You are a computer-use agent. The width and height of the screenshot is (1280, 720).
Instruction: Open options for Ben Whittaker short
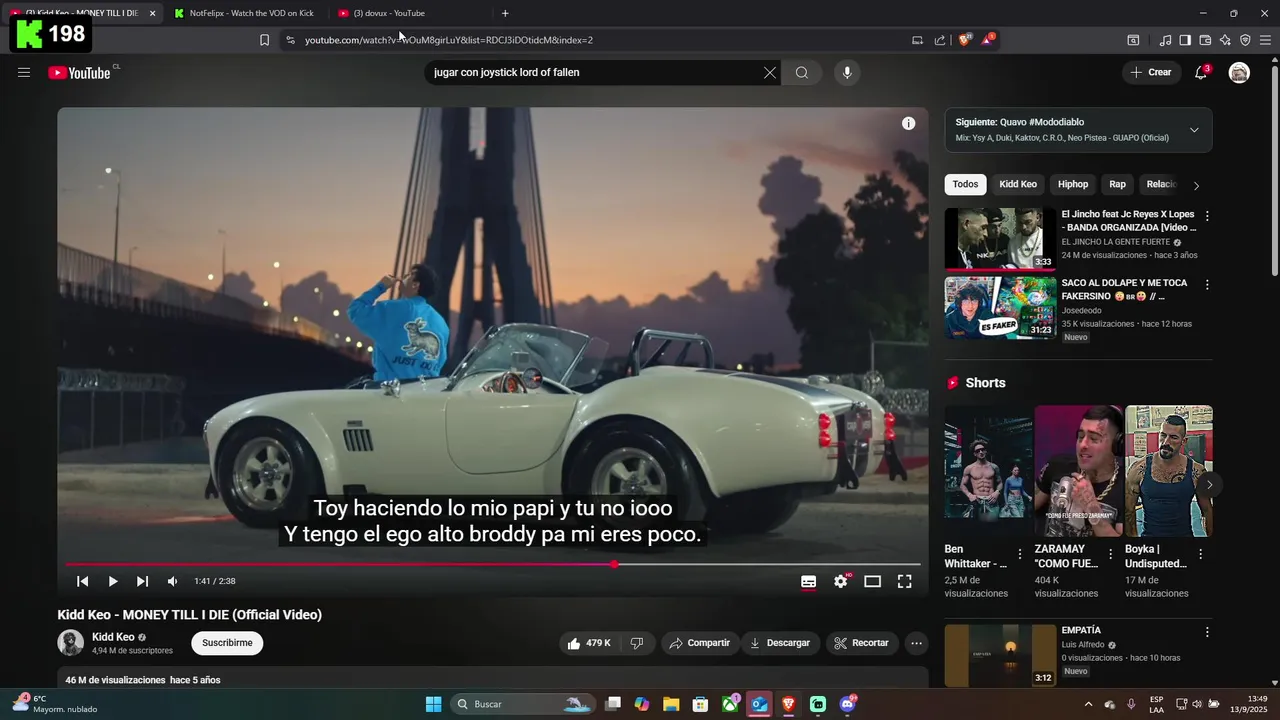coord(1020,554)
